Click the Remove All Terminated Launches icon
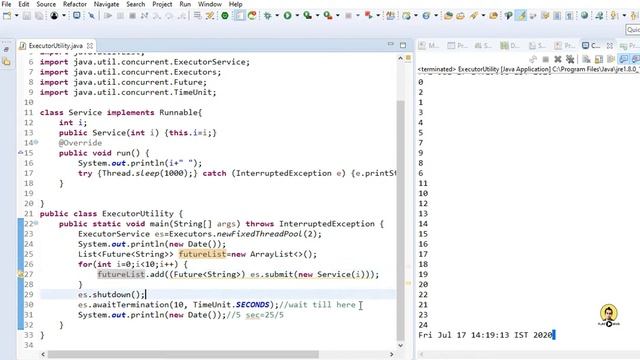This screenshot has width=640, height=360. coord(570,60)
